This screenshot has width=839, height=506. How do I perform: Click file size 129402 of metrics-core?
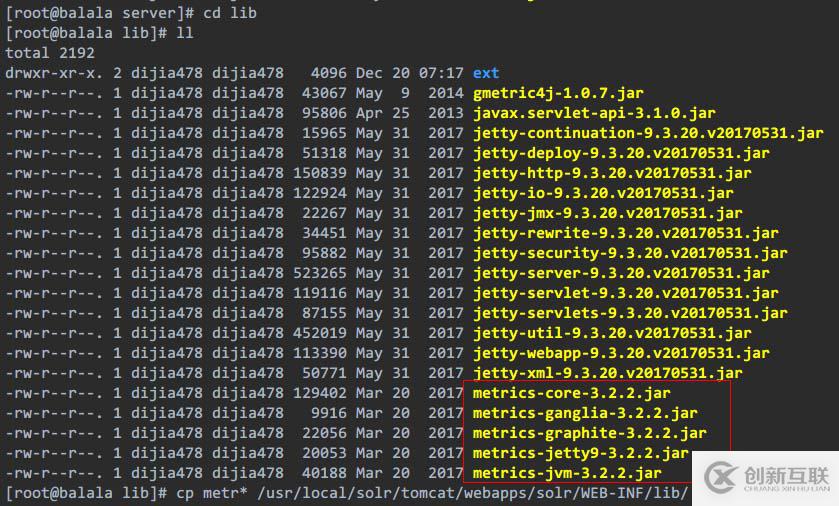click(x=319, y=393)
